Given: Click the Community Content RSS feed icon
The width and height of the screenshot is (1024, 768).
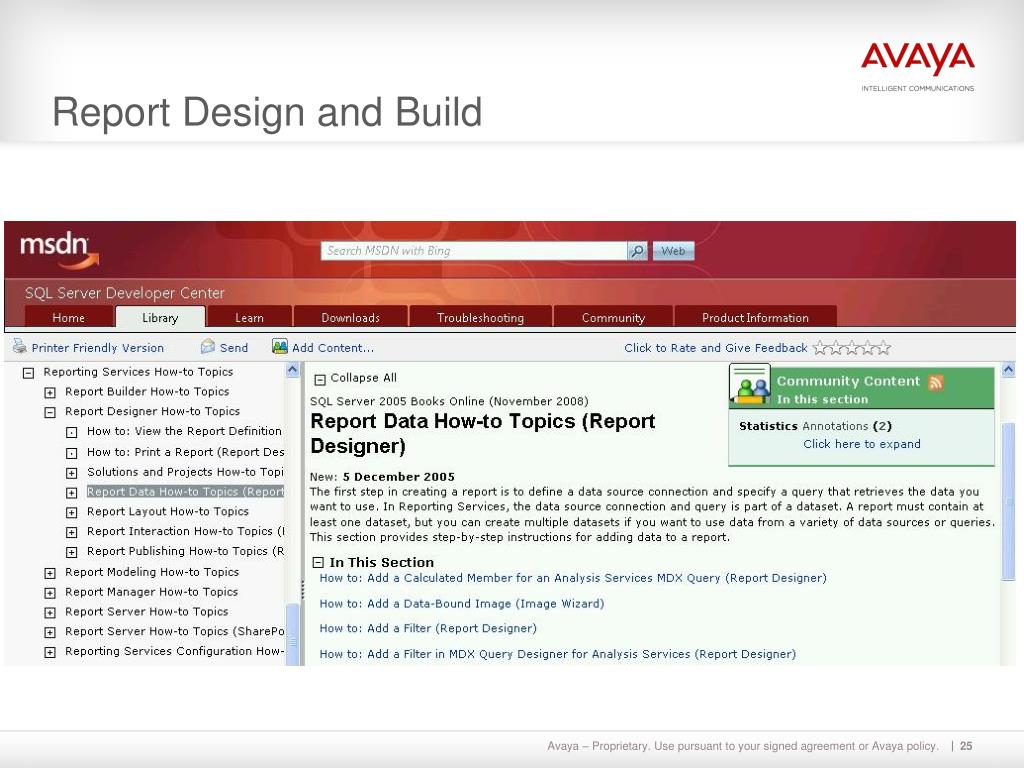Looking at the screenshot, I should click(936, 382).
